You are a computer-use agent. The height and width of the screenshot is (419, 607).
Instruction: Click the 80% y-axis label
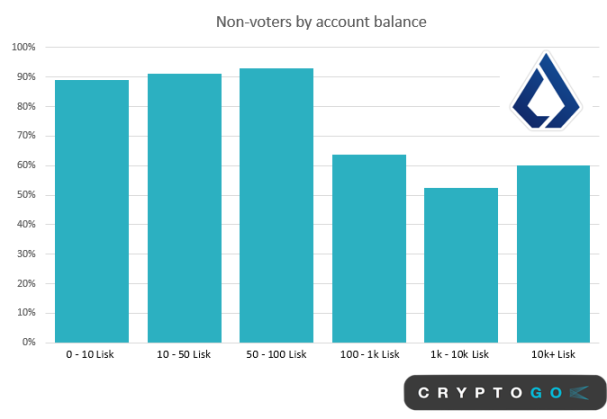[25, 106]
